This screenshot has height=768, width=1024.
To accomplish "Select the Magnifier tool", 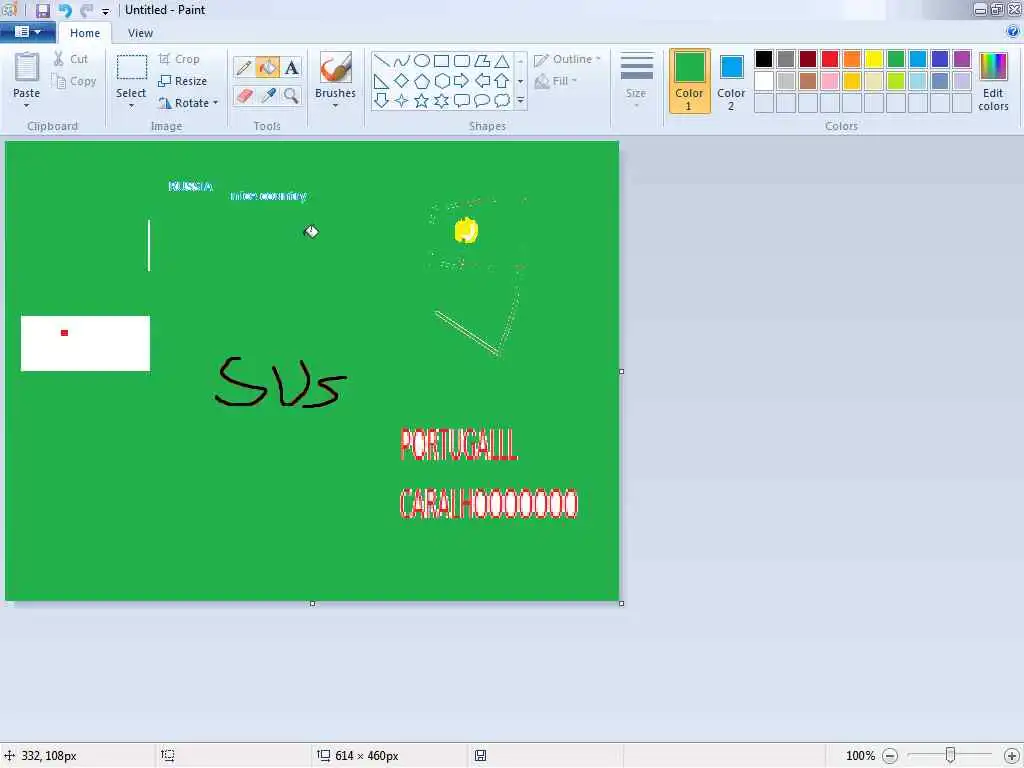I will [x=291, y=95].
